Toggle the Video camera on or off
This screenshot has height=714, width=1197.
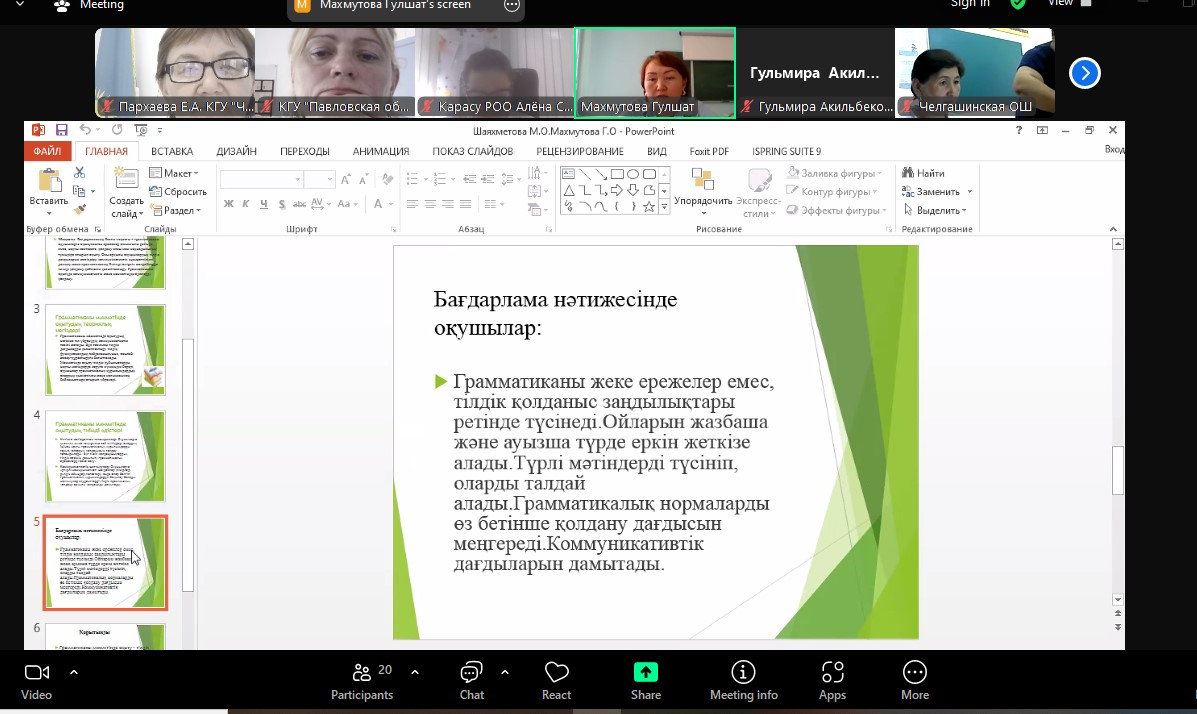37,680
